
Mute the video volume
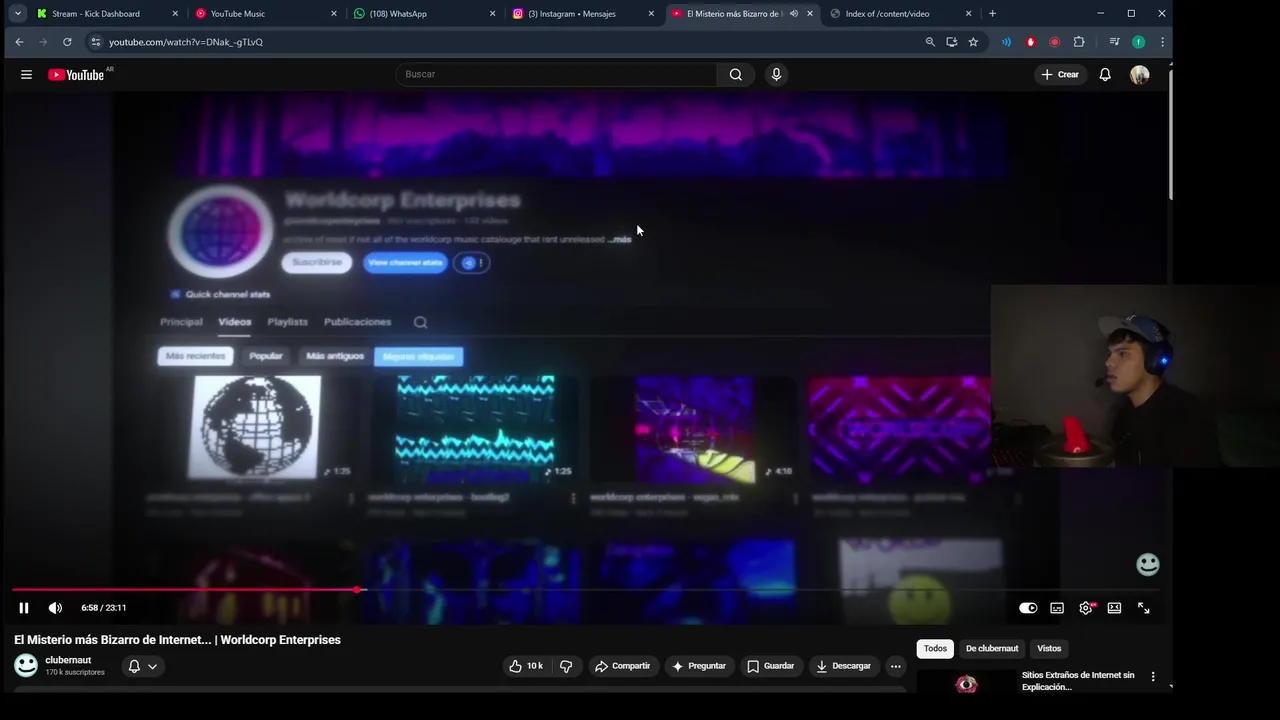[55, 608]
